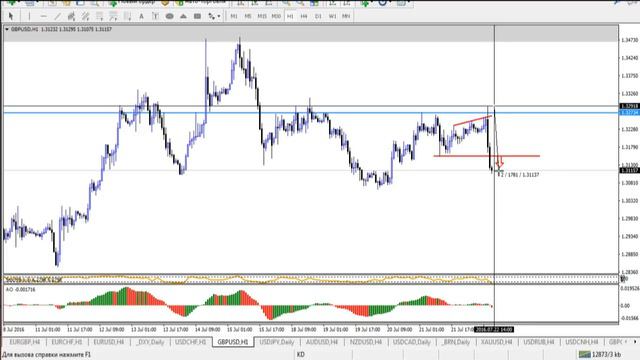The image size is (640, 360).
Task: Switch chart to D1 timeframe
Action: (318, 16)
